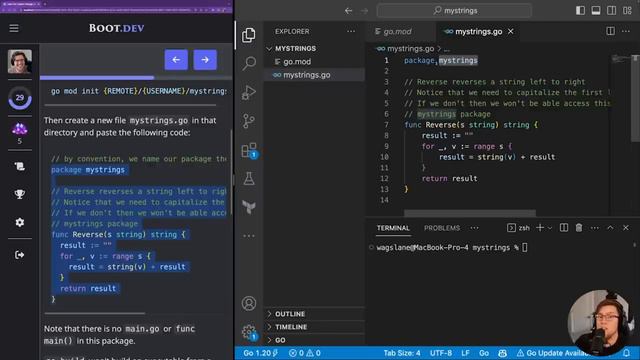
Task: Open errors and warnings status item
Action: coord(304,353)
